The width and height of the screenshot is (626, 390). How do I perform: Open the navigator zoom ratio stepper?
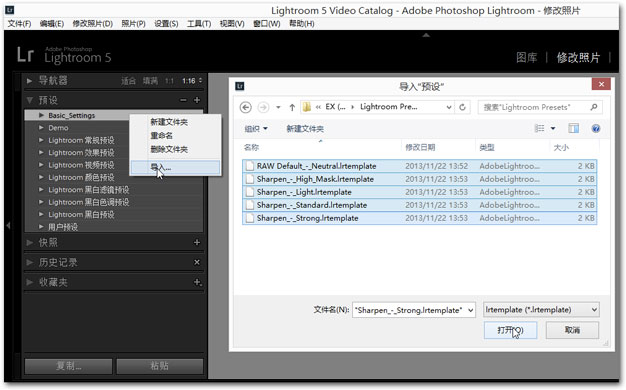pyautogui.click(x=200, y=81)
